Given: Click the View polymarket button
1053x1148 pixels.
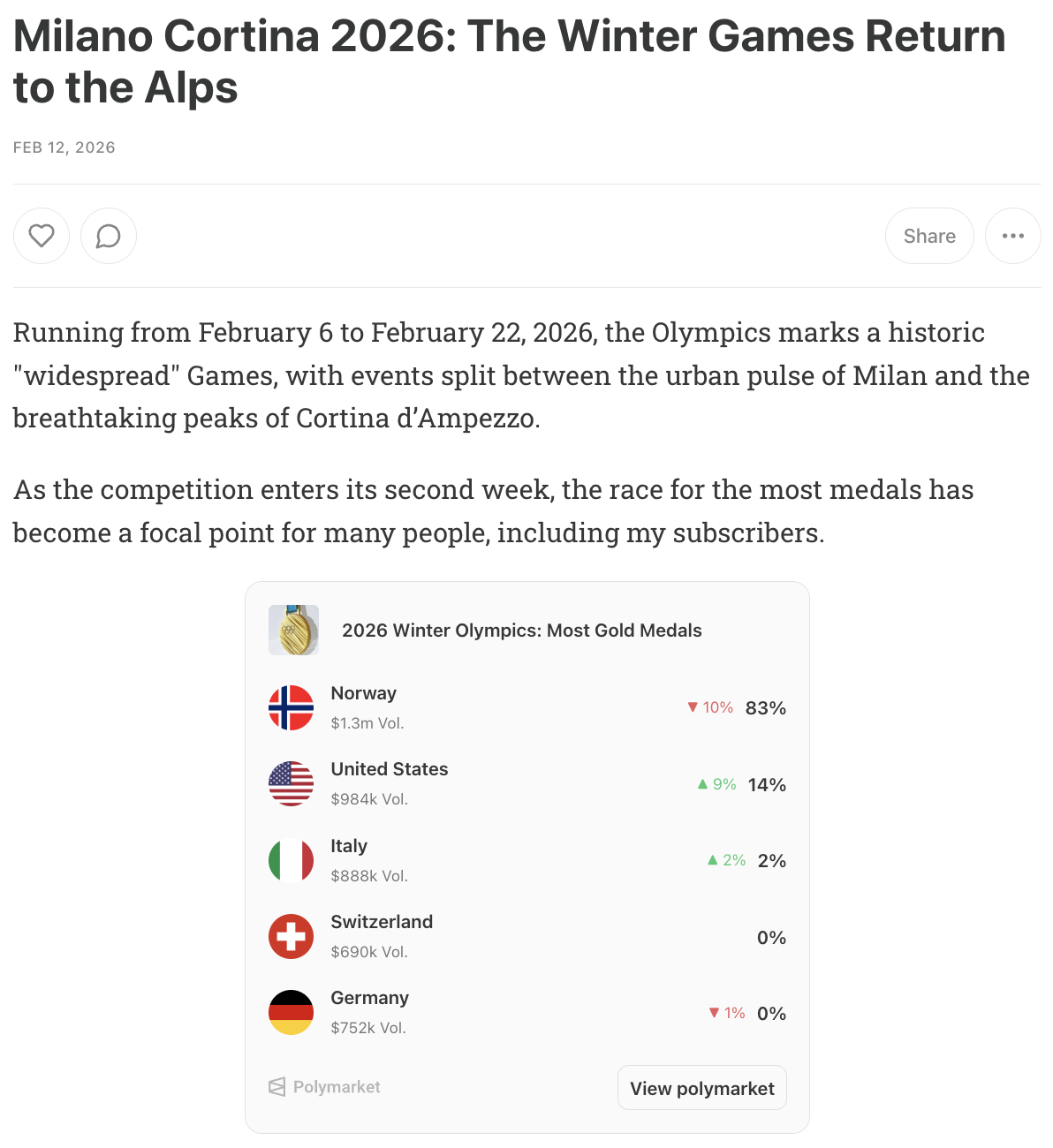Looking at the screenshot, I should pyautogui.click(x=701, y=1088).
